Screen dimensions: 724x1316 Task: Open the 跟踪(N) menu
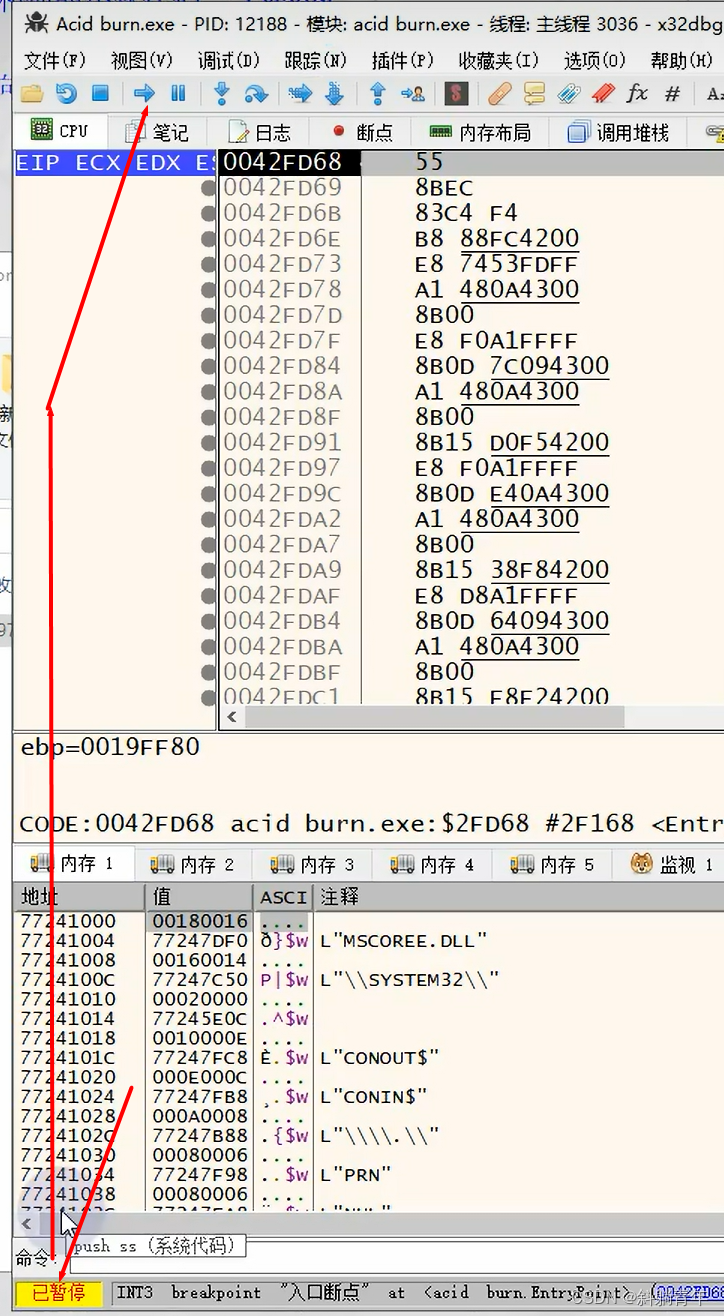click(x=315, y=60)
